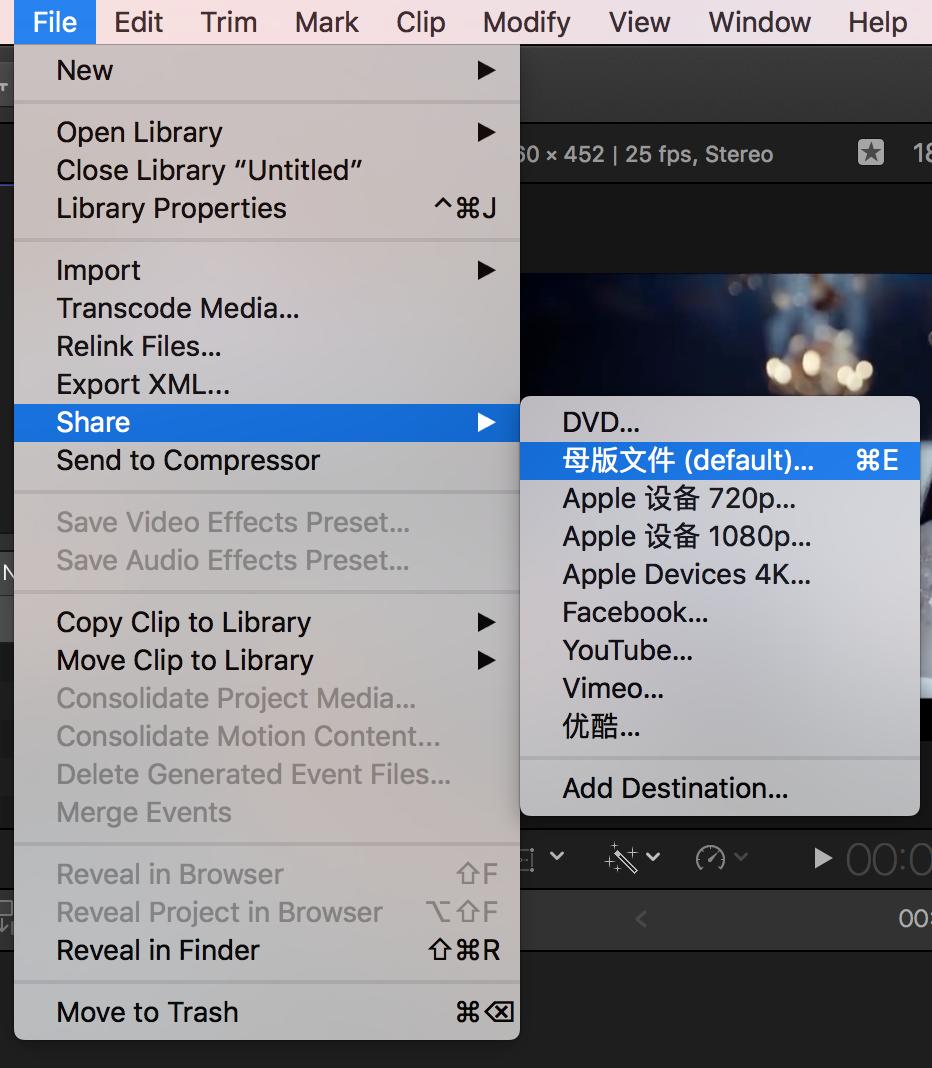Expand the retime dropdown chevron

point(741,857)
